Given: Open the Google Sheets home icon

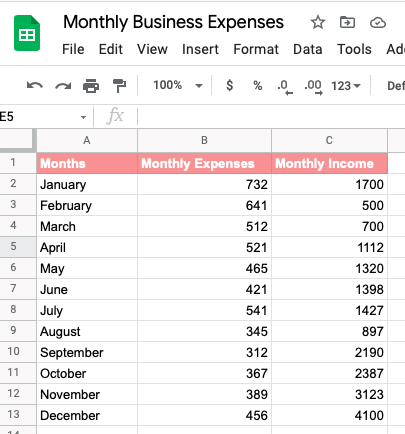Looking at the screenshot, I should coord(27,33).
